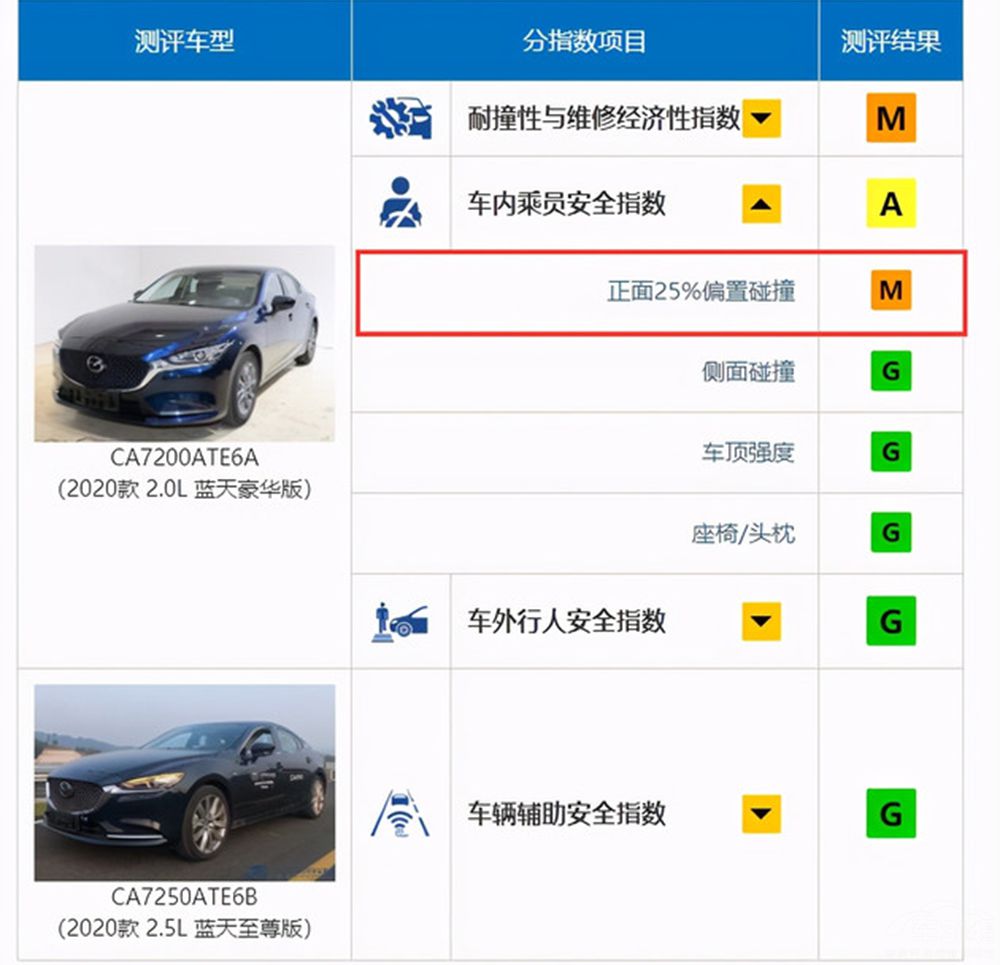Click the green G badge for 车辆辅助安全指数
Viewport: 1000px width, 965px height.
click(891, 814)
